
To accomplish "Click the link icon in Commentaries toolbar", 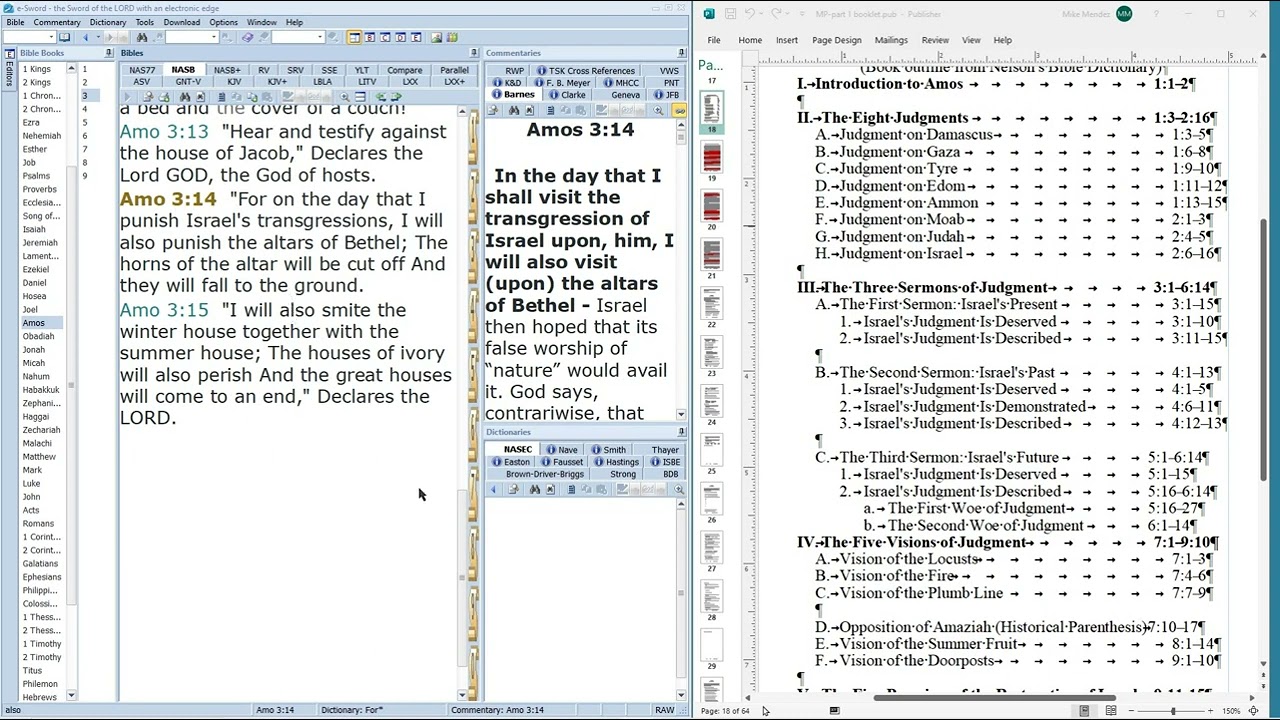I will point(680,109).
